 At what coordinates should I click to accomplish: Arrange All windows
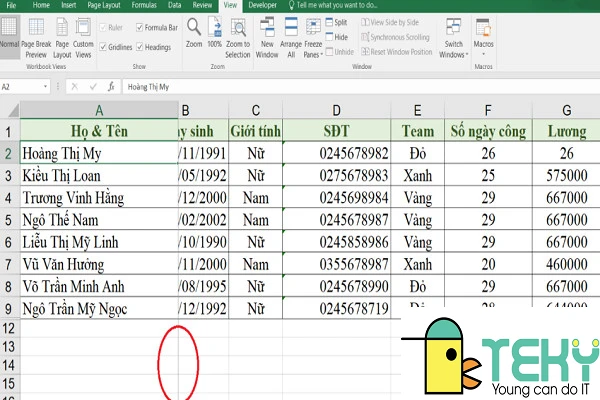(291, 38)
